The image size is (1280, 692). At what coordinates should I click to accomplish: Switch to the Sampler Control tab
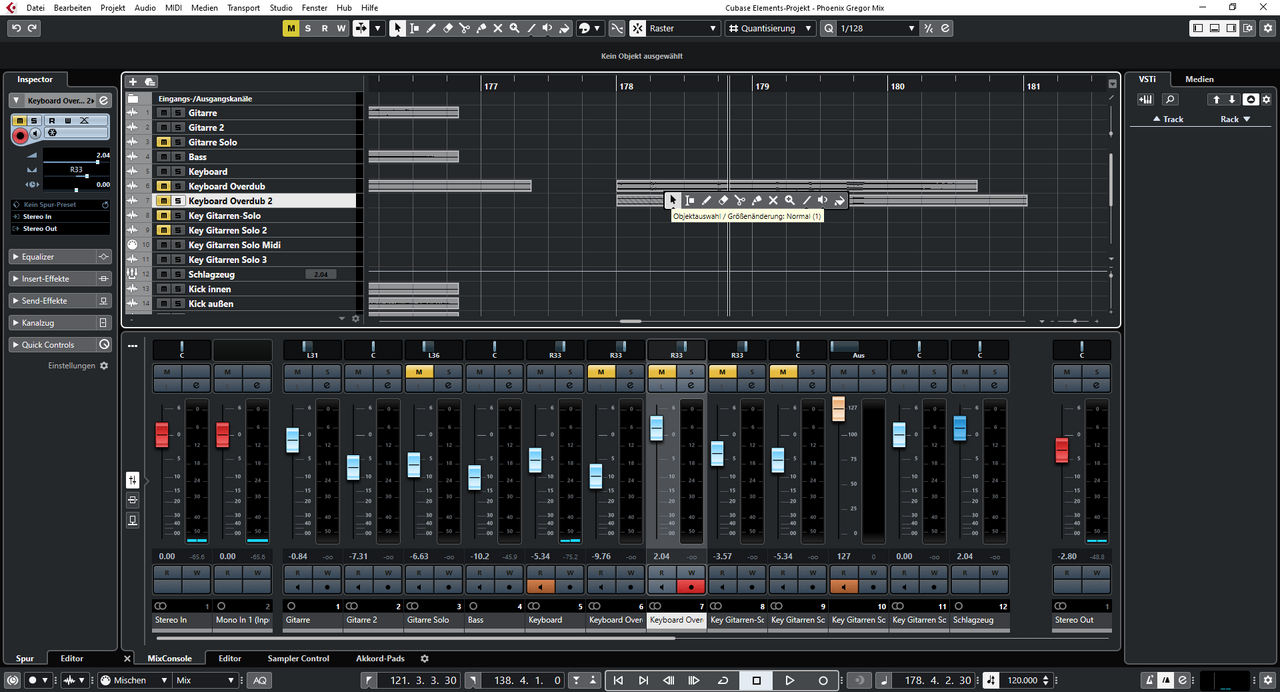298,659
